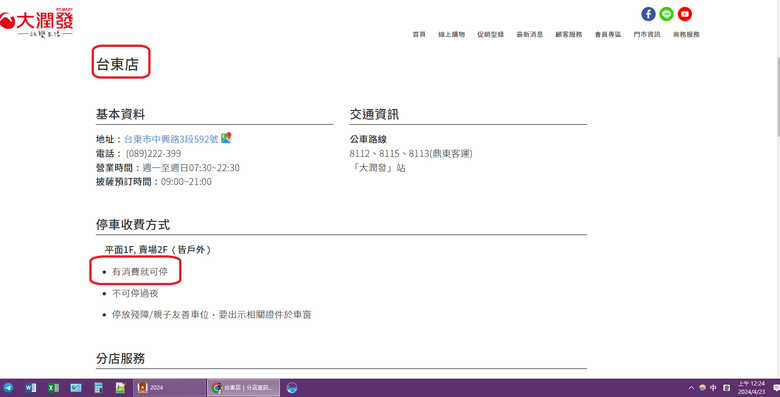Open the 商務服務 navigation item
This screenshot has height=397, width=780.
(686, 34)
